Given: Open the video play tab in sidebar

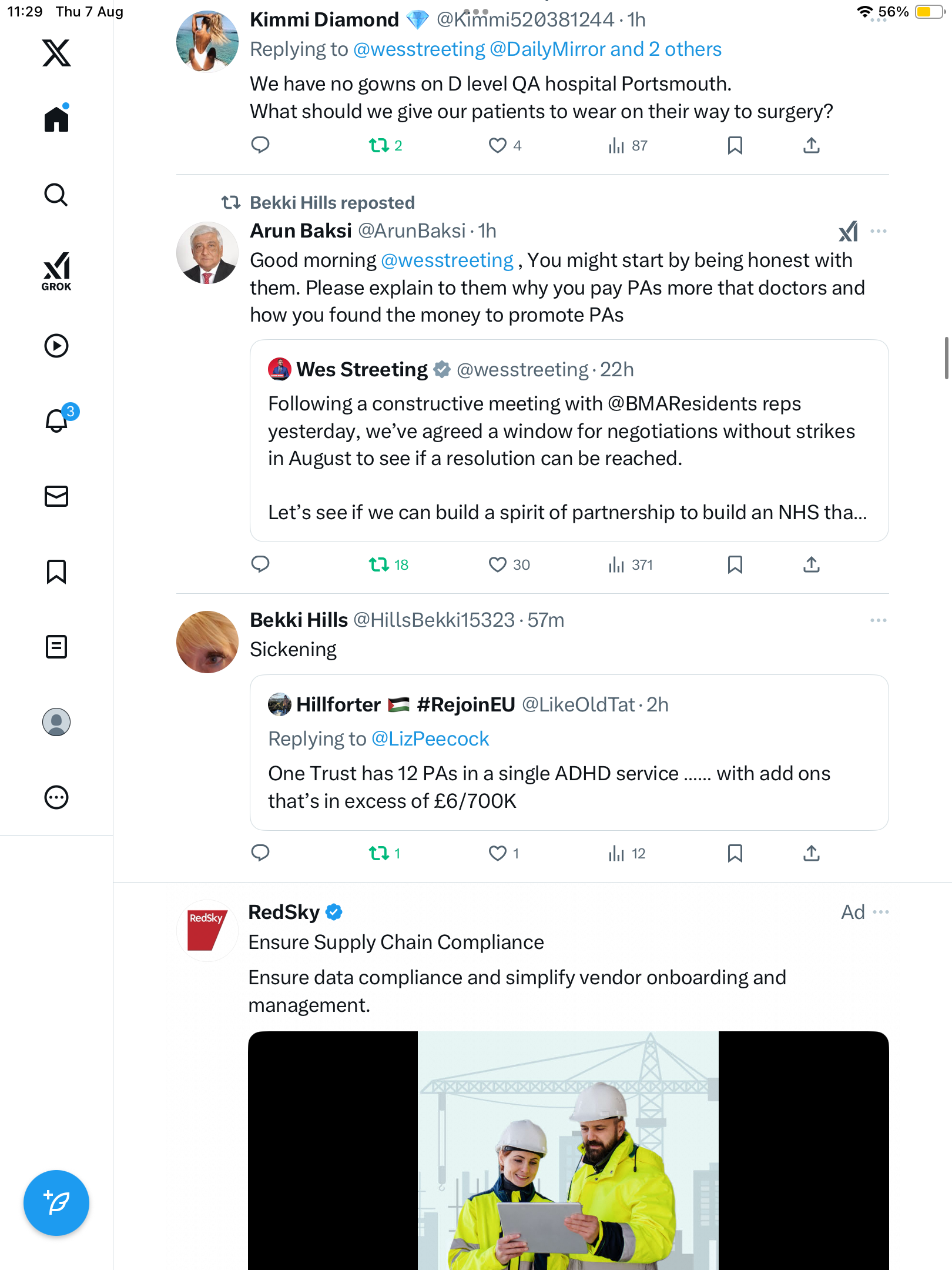Looking at the screenshot, I should [56, 346].
